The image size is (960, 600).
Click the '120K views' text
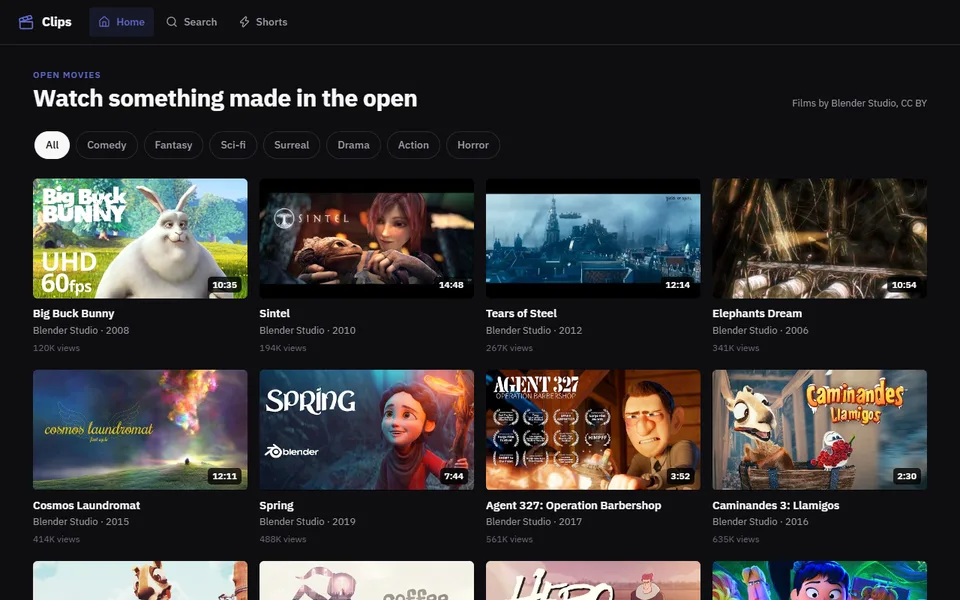click(x=56, y=348)
